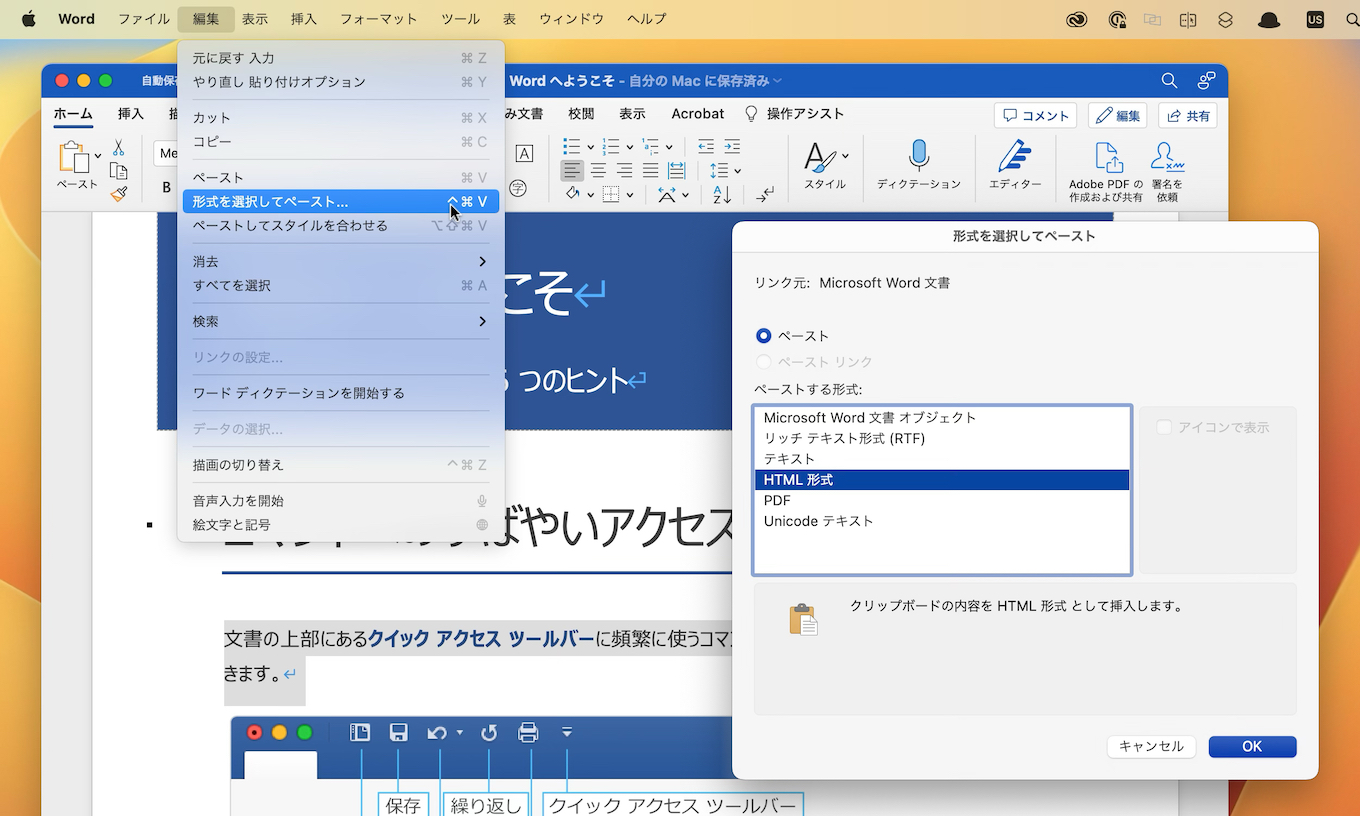The width and height of the screenshot is (1360, 816).
Task: Click the search magnifier in the Word title bar
Action: tap(1169, 81)
